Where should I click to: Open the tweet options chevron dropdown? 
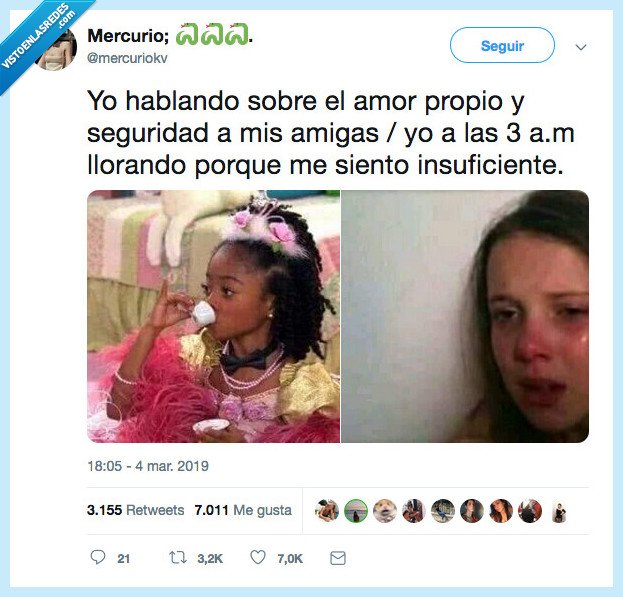[581, 47]
